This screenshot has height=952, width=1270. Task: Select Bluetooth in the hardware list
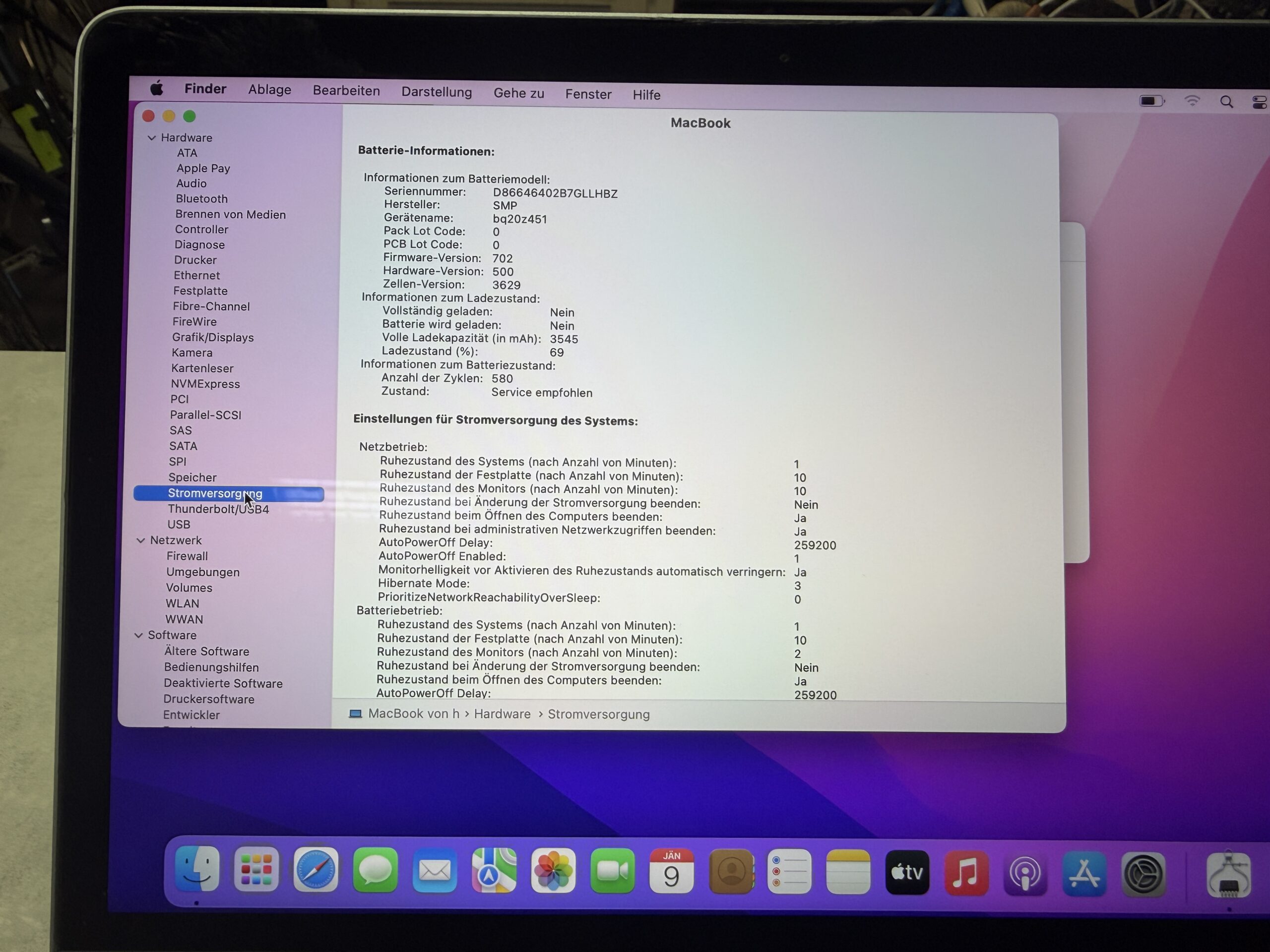201,198
